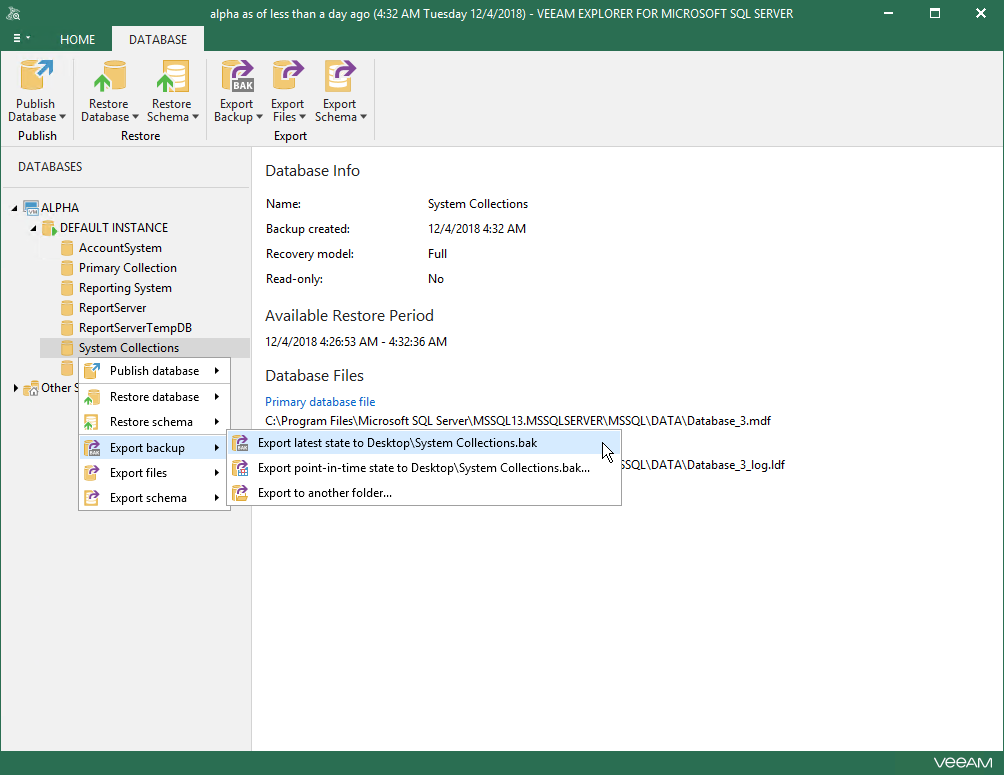1004x775 pixels.
Task: Click the Recovery model value Full
Action: point(437,254)
